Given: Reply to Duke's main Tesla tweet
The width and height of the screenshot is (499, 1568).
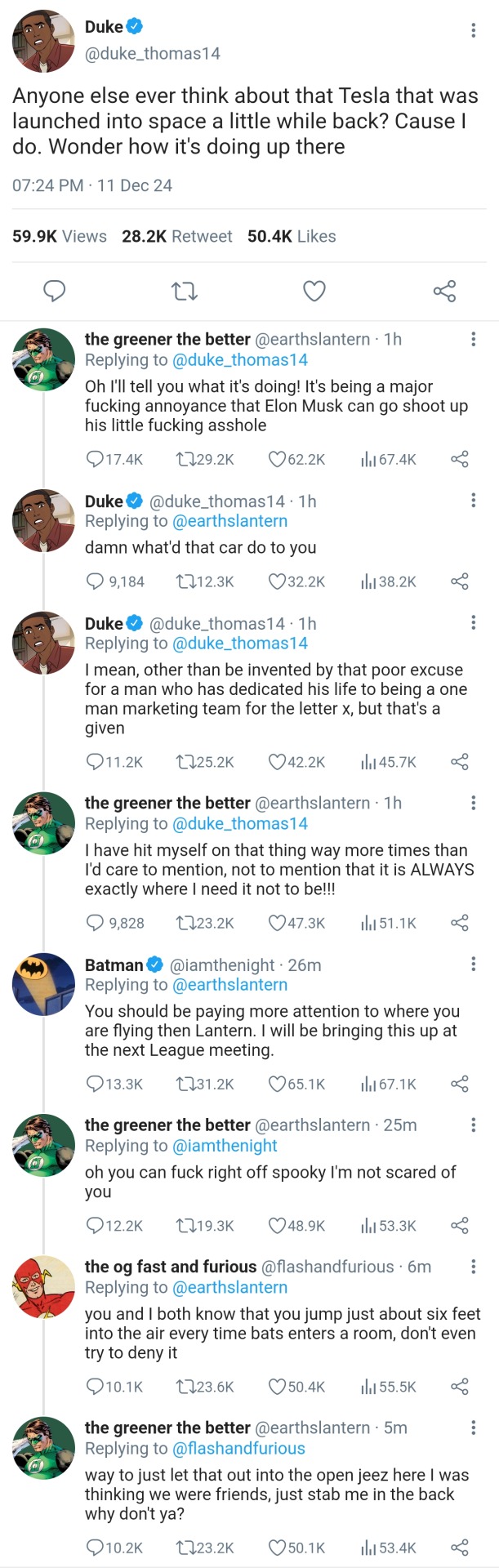Looking at the screenshot, I should tap(54, 291).
